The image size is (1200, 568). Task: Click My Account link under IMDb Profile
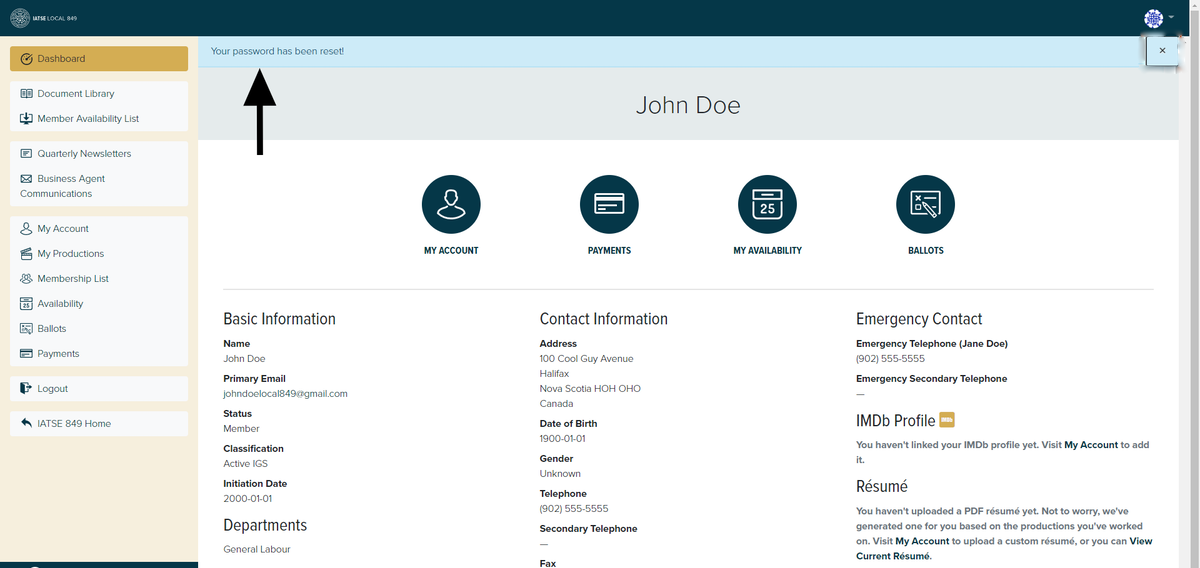pos(1091,445)
